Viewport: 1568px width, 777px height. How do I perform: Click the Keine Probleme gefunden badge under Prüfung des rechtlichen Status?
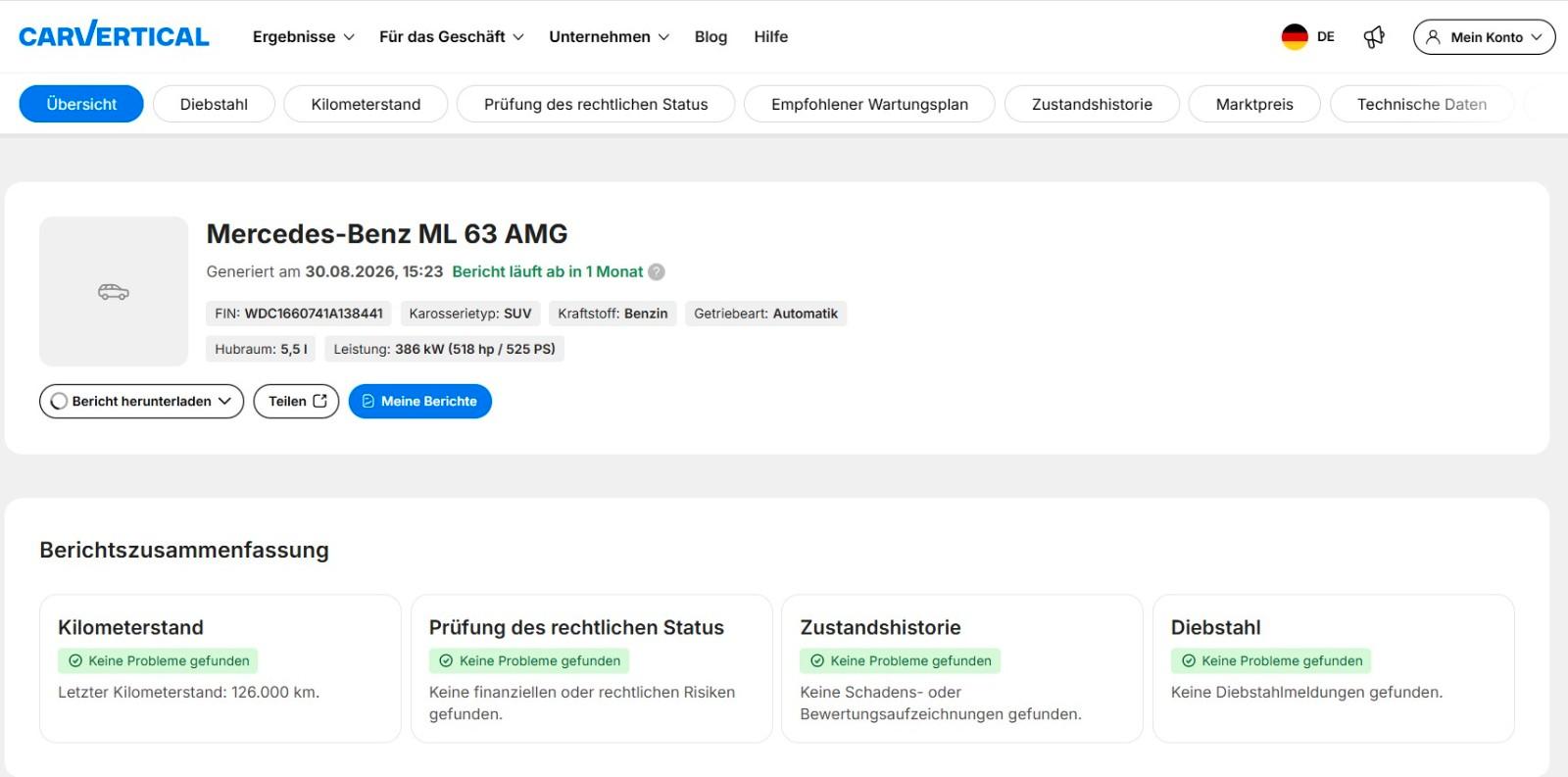click(x=529, y=661)
